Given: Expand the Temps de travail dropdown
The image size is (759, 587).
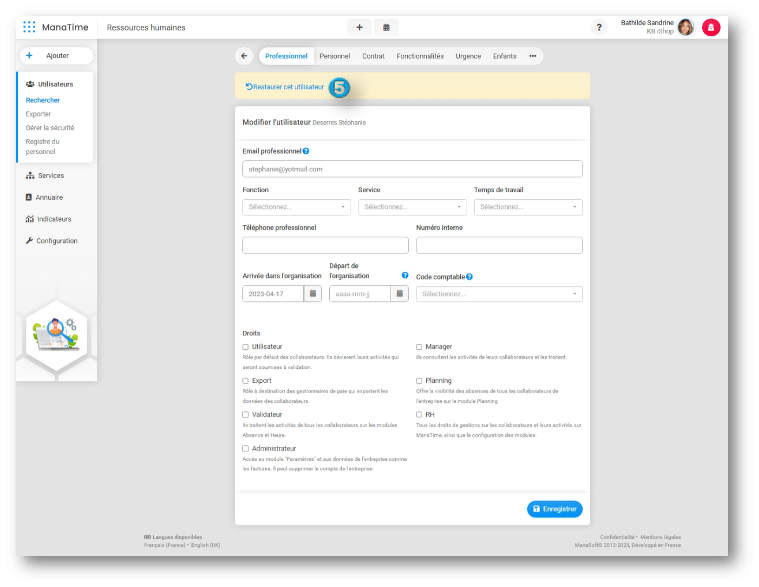Looking at the screenshot, I should pos(528,207).
